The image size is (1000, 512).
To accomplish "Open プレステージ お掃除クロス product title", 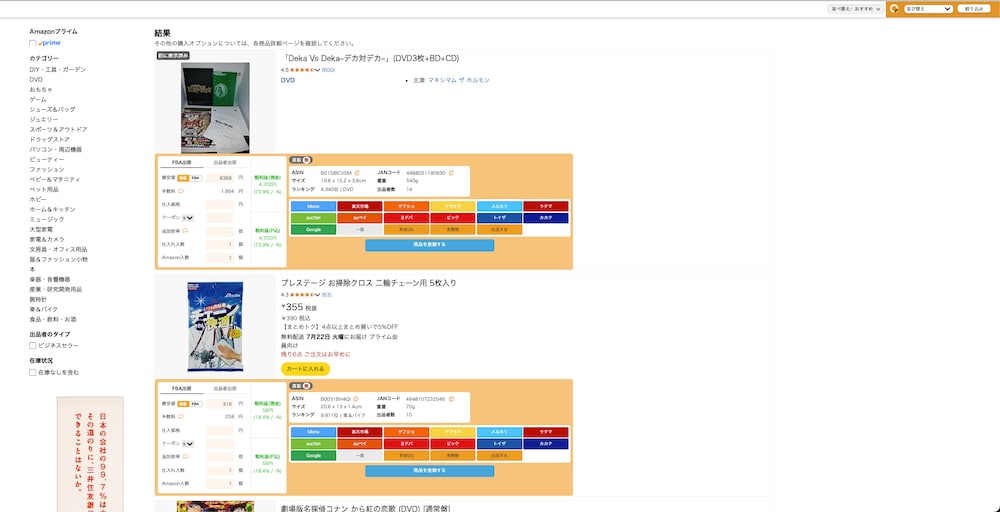I will coord(369,283).
